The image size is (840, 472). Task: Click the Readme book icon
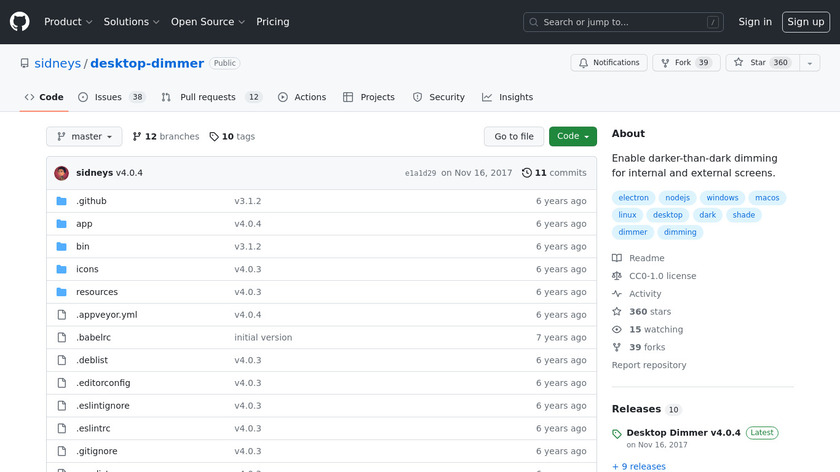(x=617, y=258)
